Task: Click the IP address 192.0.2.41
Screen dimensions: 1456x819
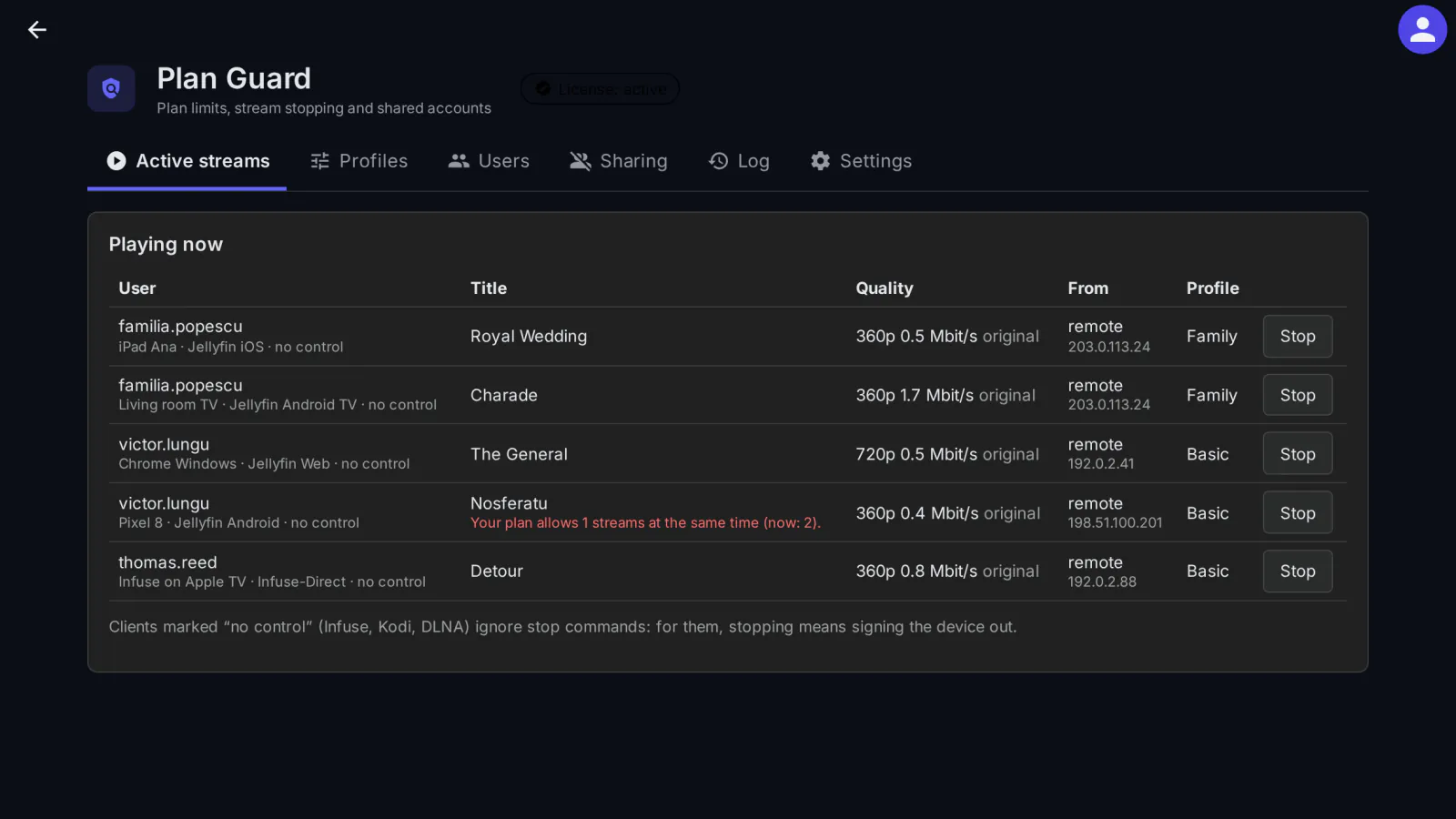Action: pyautogui.click(x=1101, y=464)
